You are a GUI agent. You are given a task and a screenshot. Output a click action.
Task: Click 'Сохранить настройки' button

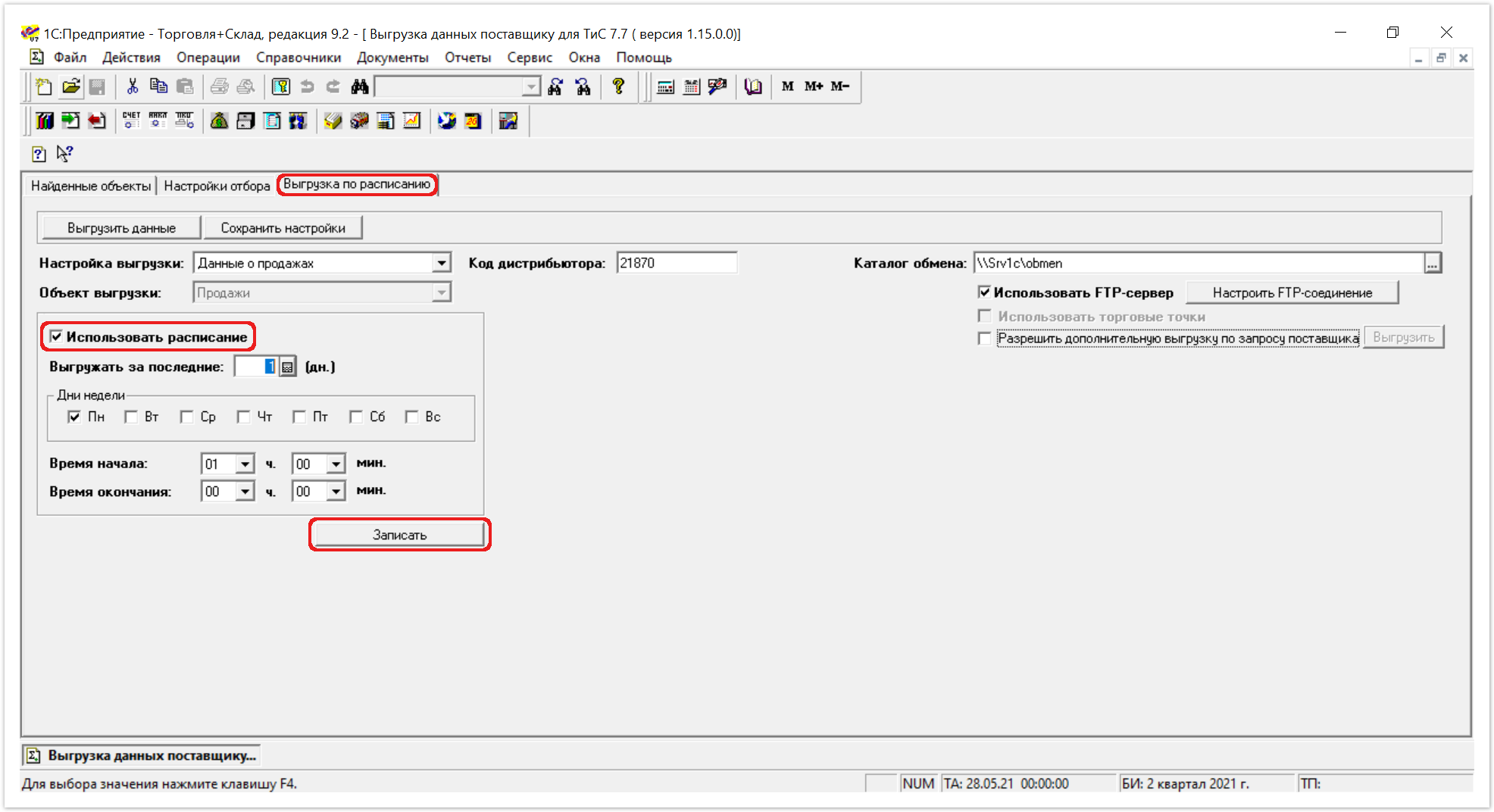pos(283,228)
